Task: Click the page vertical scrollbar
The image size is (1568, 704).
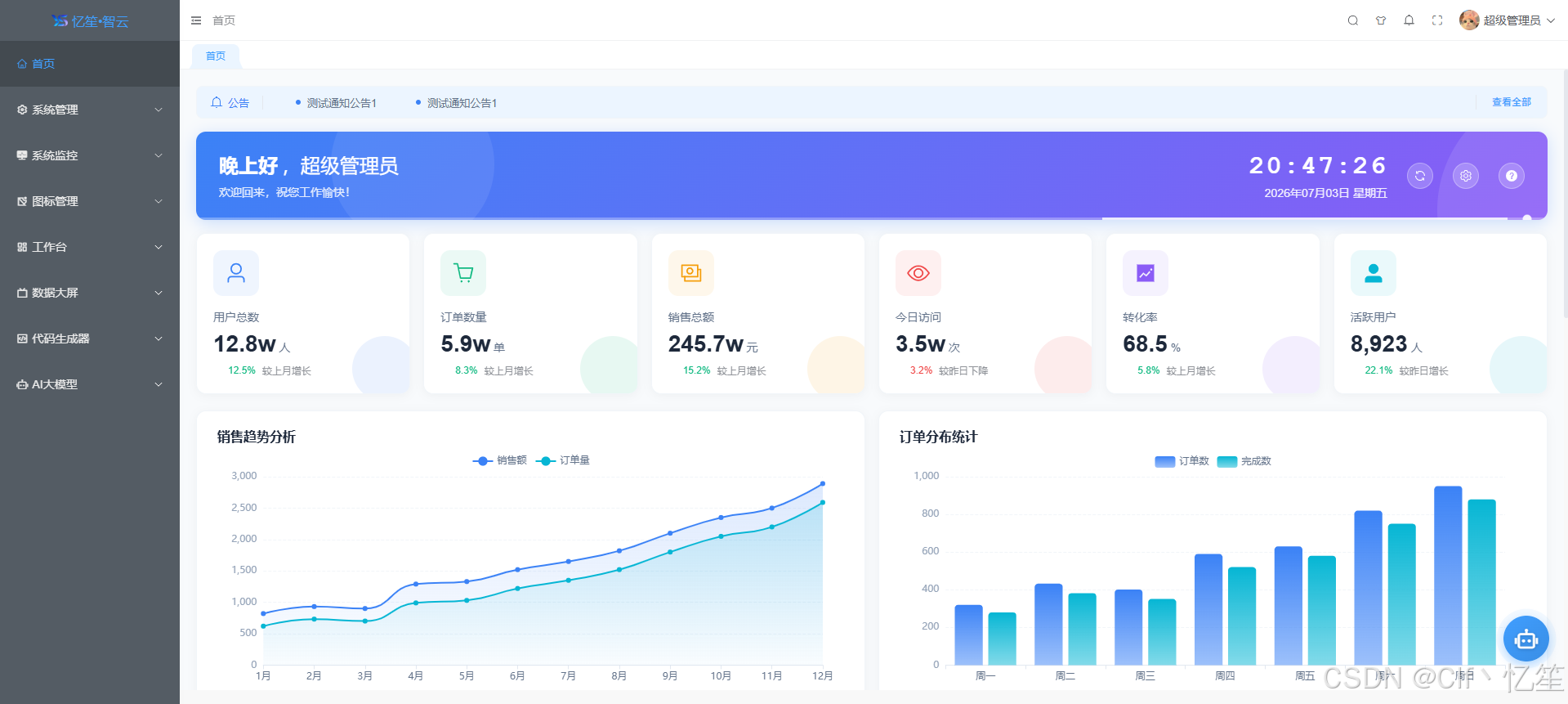Action: [x=1565, y=194]
